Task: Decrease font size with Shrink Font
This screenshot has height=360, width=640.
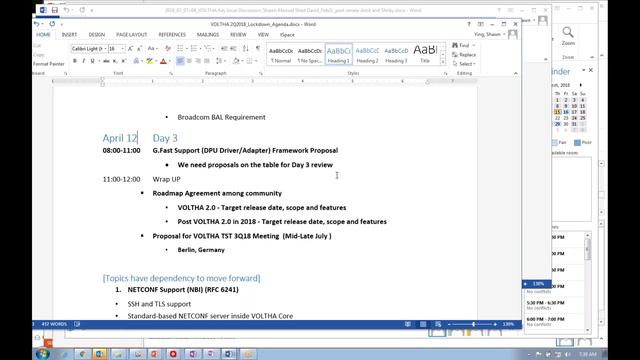Action: [139, 49]
